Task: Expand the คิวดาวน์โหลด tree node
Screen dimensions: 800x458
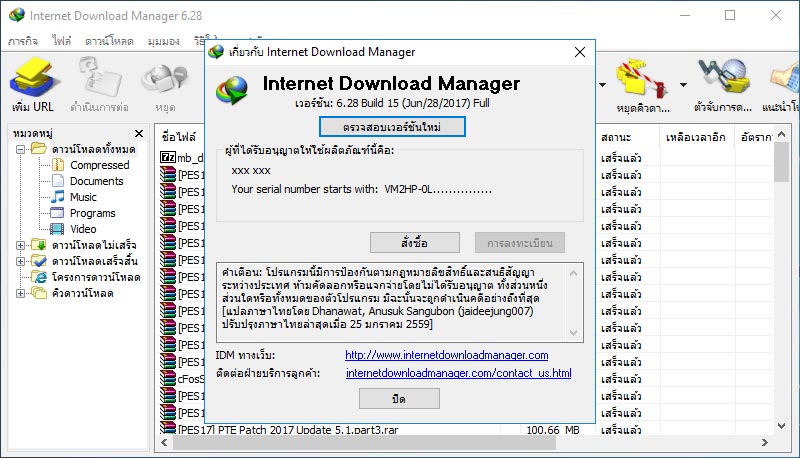Action: click(20, 293)
